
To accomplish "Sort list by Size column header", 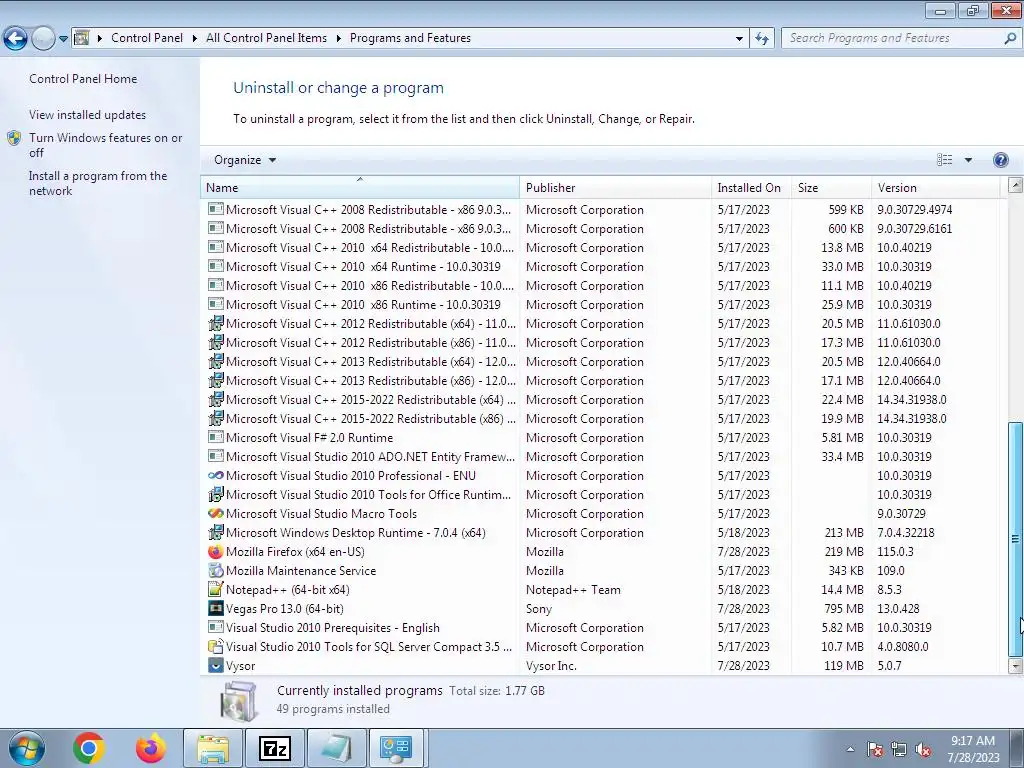I will [x=831, y=187].
